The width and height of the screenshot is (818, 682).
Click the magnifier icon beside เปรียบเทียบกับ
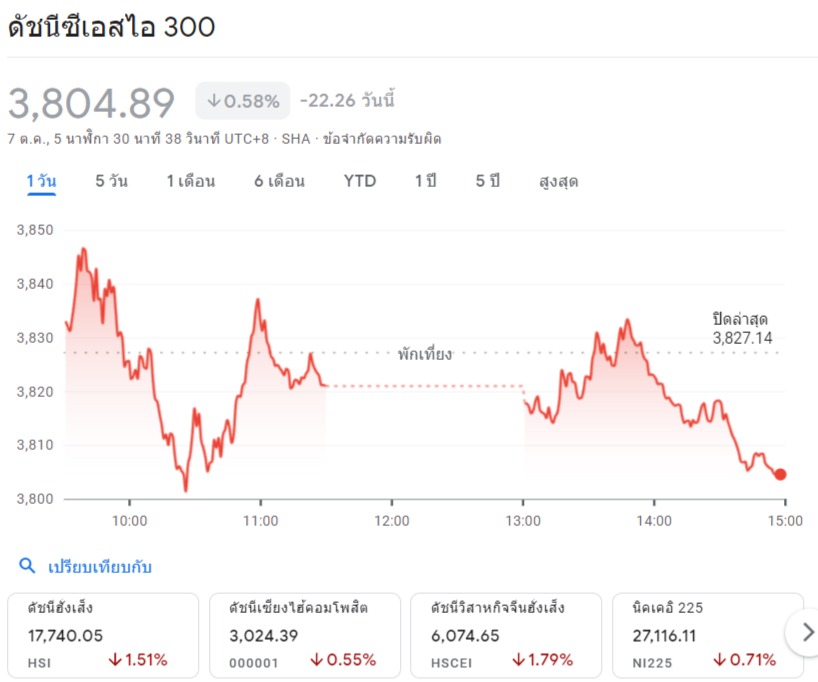pyautogui.click(x=27, y=567)
